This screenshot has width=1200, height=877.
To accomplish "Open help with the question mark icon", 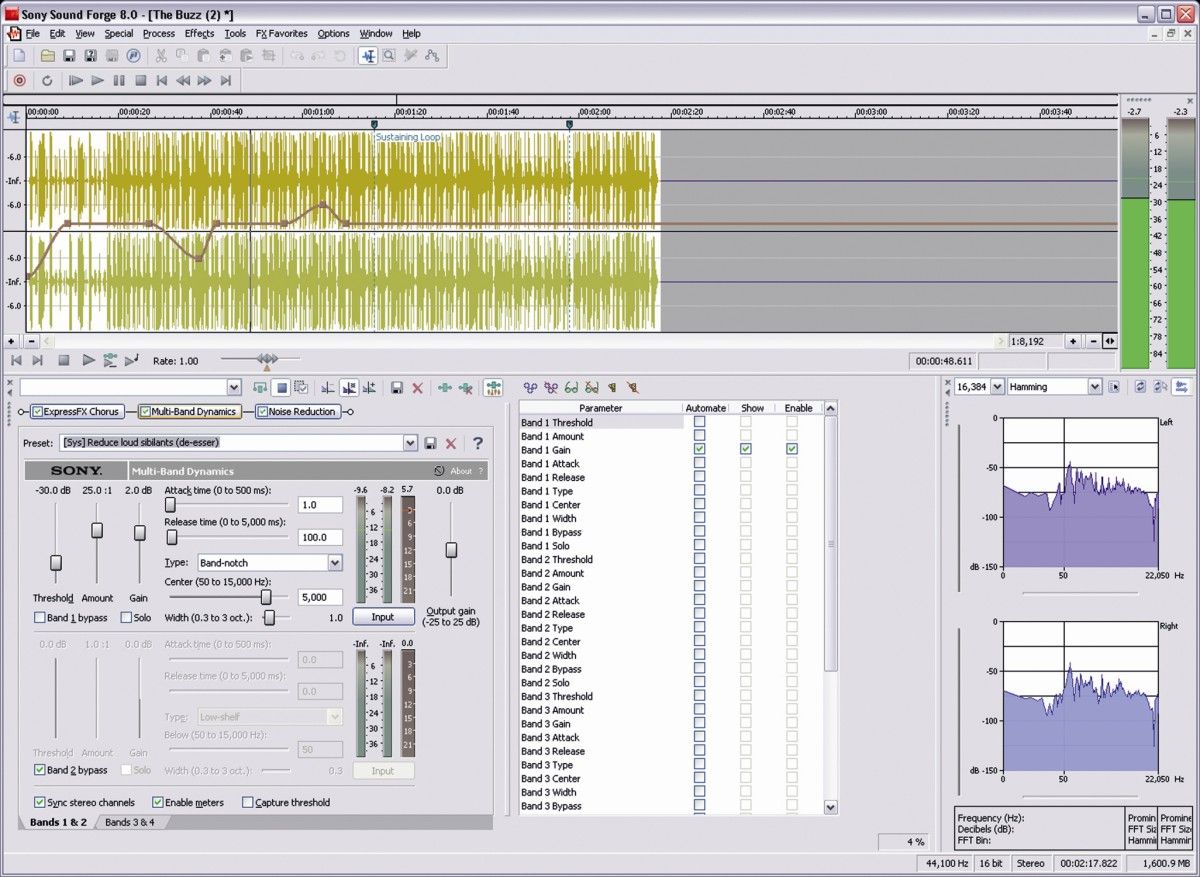I will [x=478, y=443].
